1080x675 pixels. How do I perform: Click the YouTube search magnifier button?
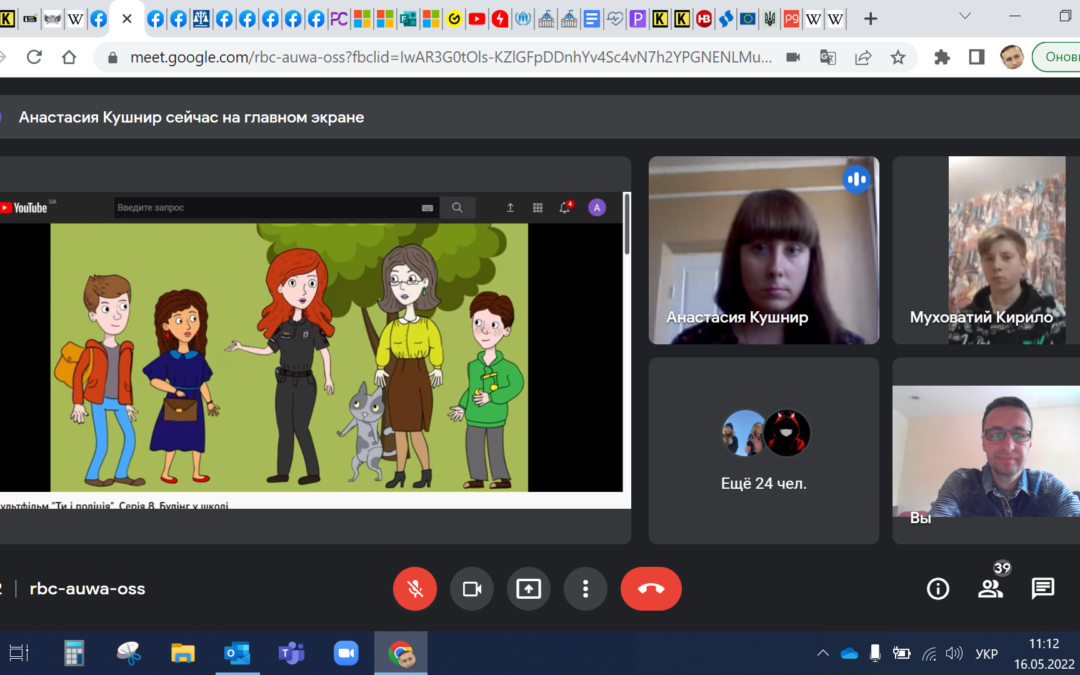pos(457,207)
